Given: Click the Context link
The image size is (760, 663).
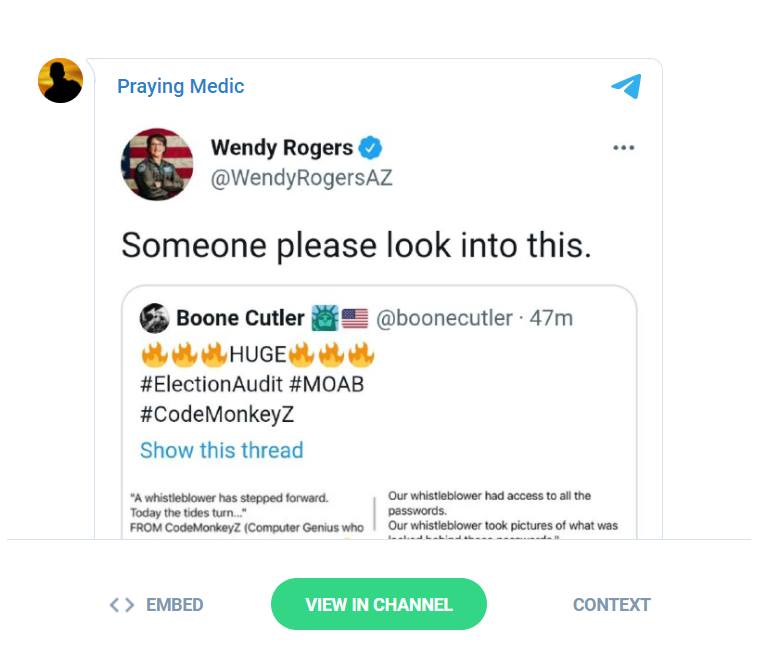Looking at the screenshot, I should [x=611, y=605].
